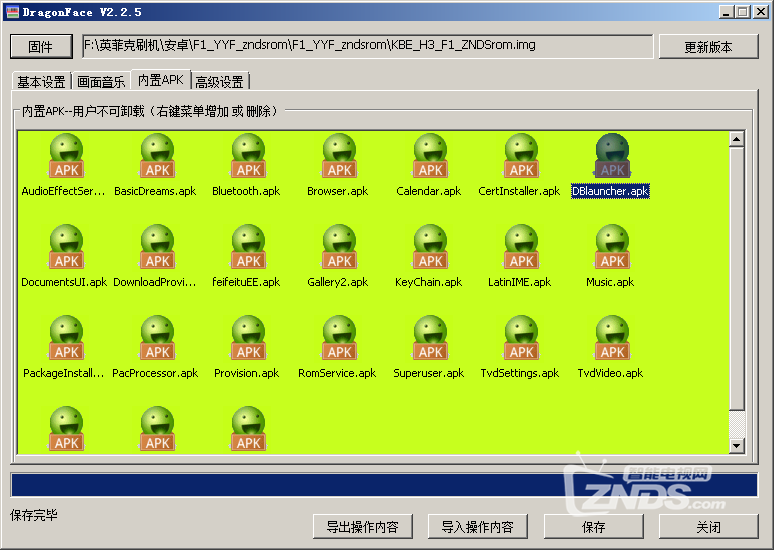The image size is (774, 550).
Task: Select the feifeituEE.apk icon
Action: [x=248, y=247]
